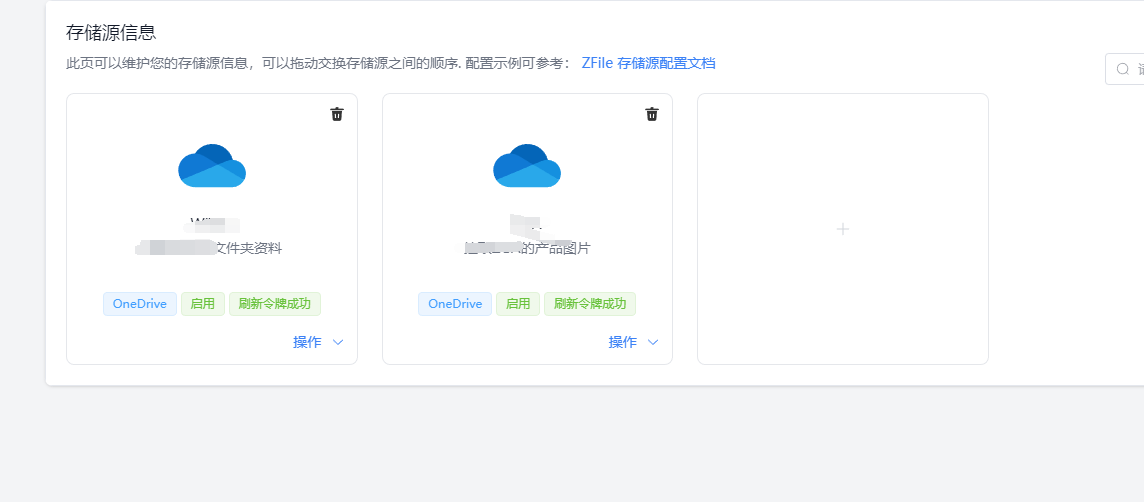Screen dimensions: 1144x502
Task: Open 操作 dropdown on 产品图片 card
Action: [633, 342]
